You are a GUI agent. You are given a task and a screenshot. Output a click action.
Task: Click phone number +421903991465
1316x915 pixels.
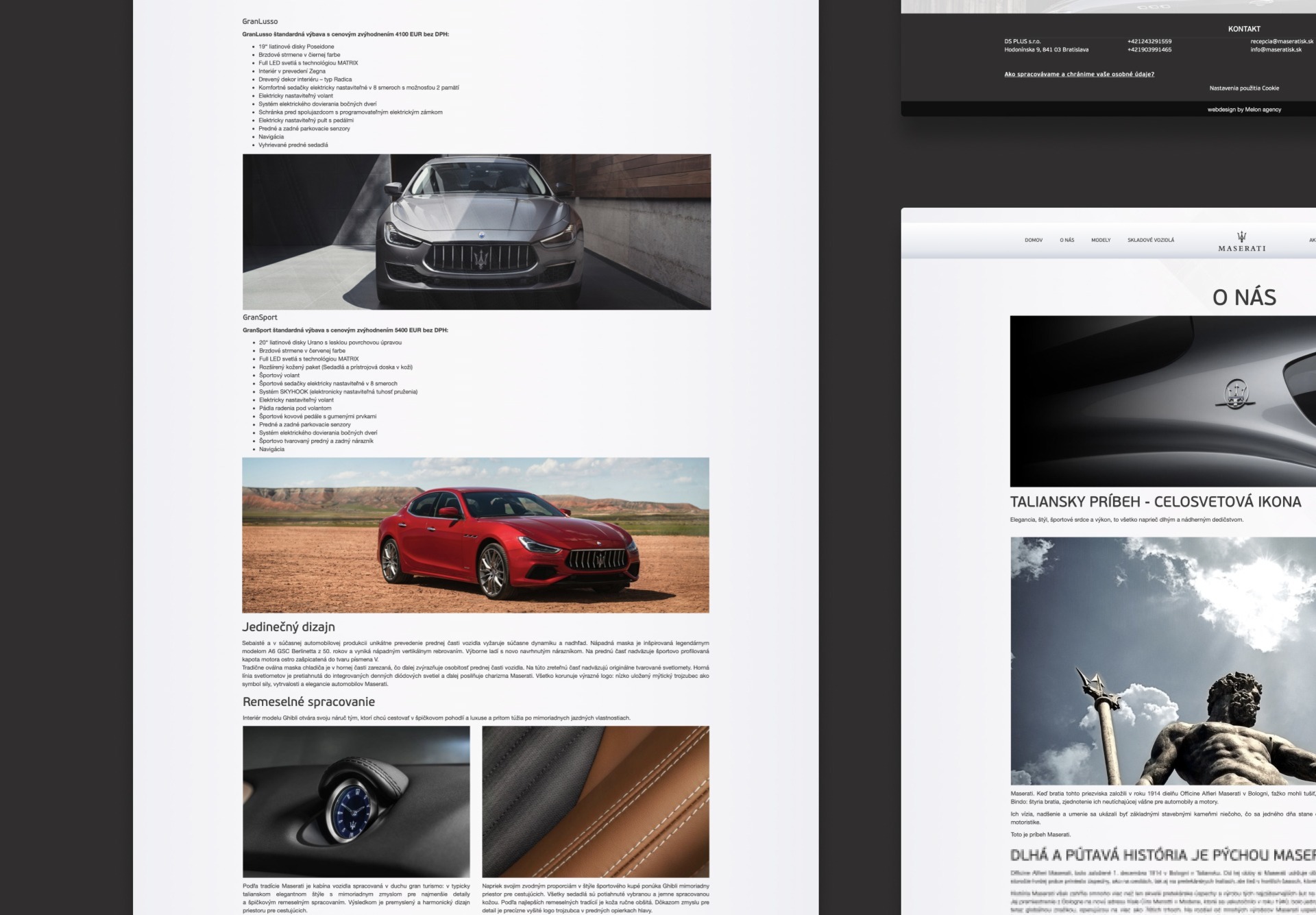1149,50
